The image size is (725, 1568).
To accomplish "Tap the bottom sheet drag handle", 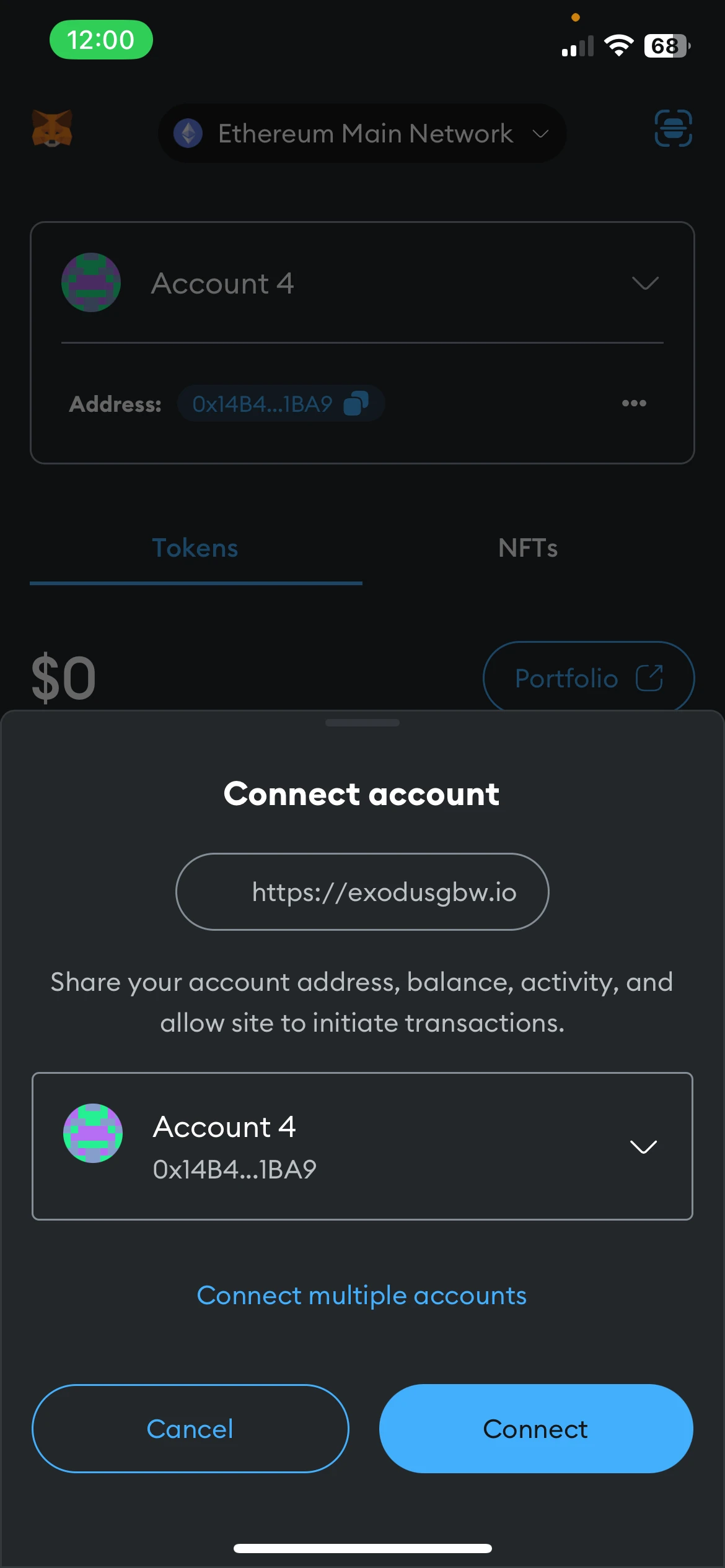I will pos(362,723).
